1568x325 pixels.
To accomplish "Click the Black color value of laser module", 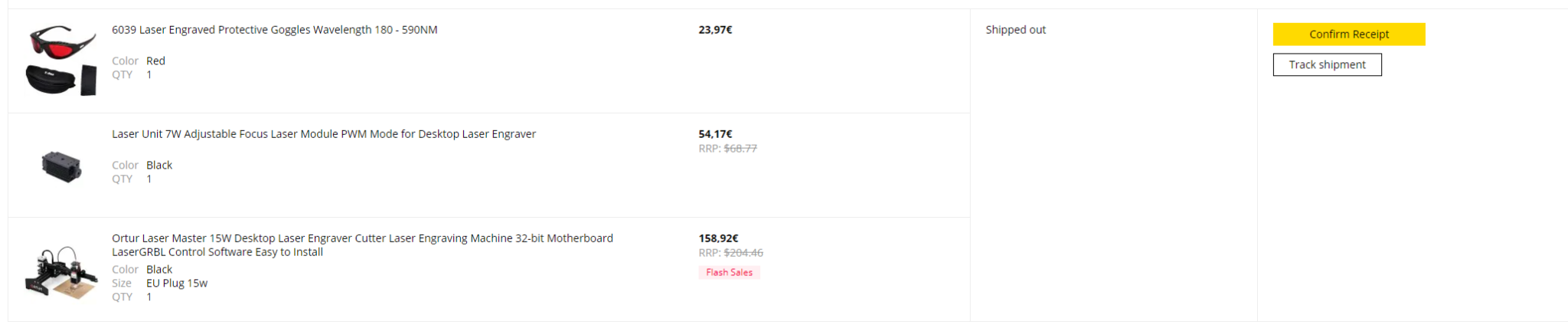I will (x=159, y=166).
